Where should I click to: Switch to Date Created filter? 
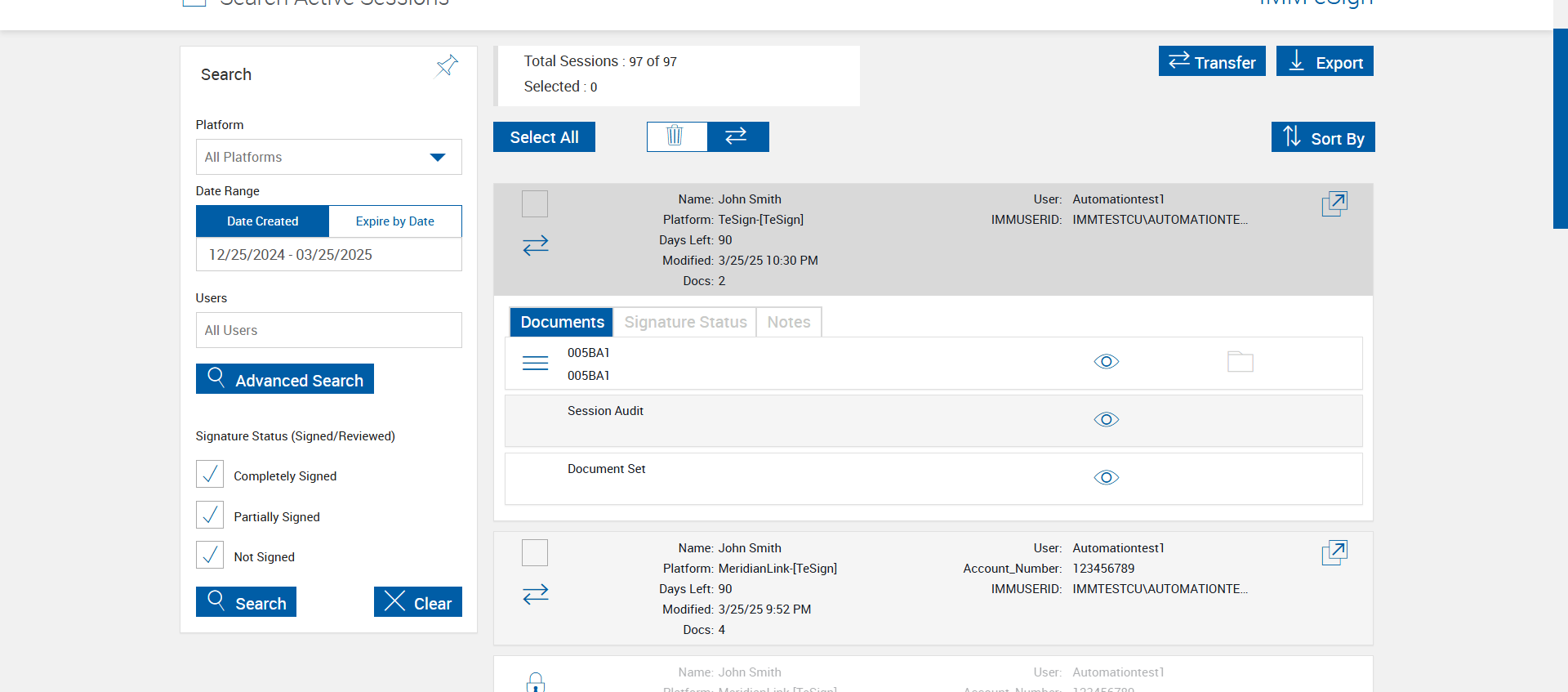[262, 221]
